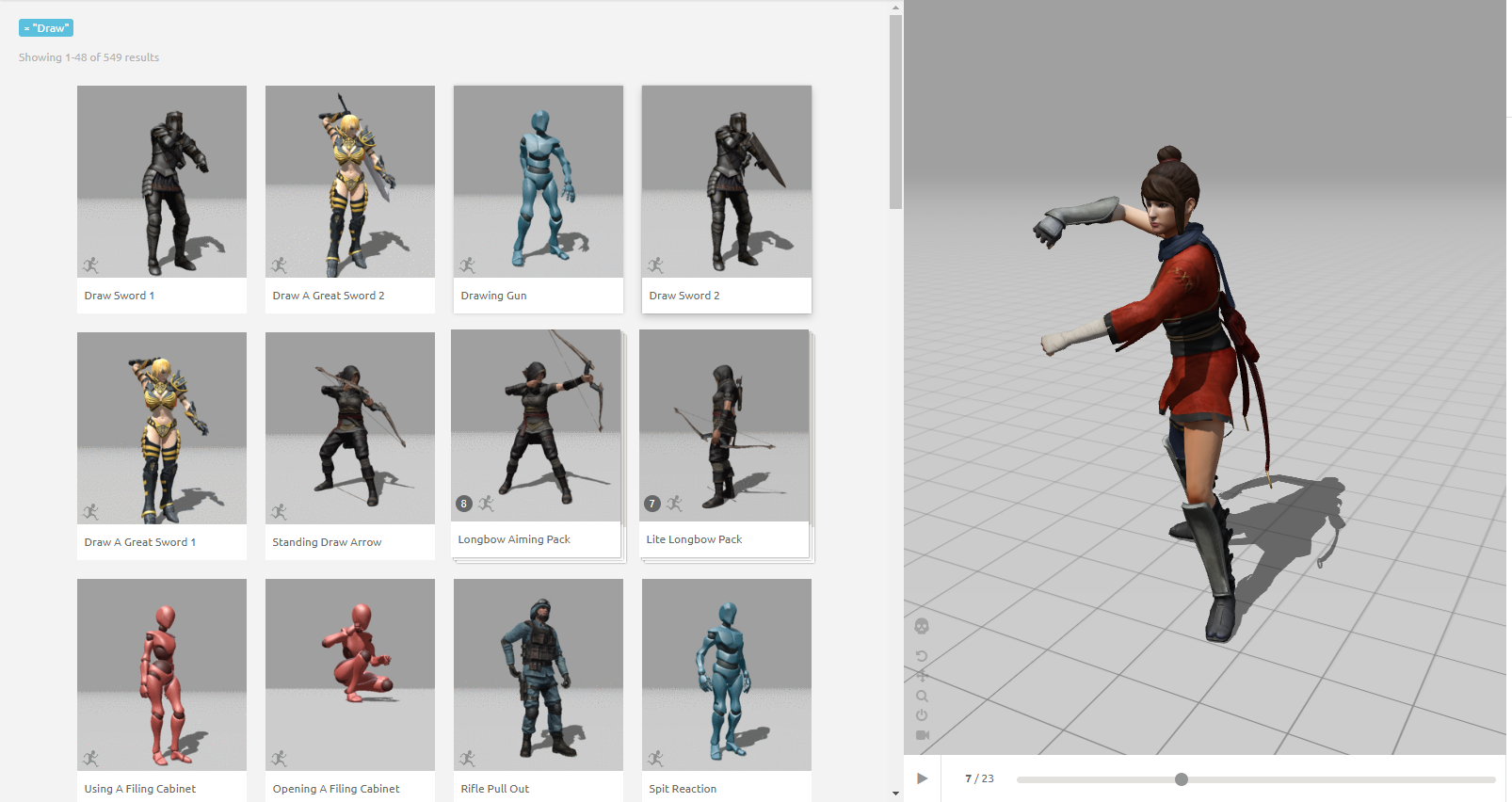Click the "Using A Filing Cabinet" label
The image size is (1512, 802).
click(x=140, y=789)
